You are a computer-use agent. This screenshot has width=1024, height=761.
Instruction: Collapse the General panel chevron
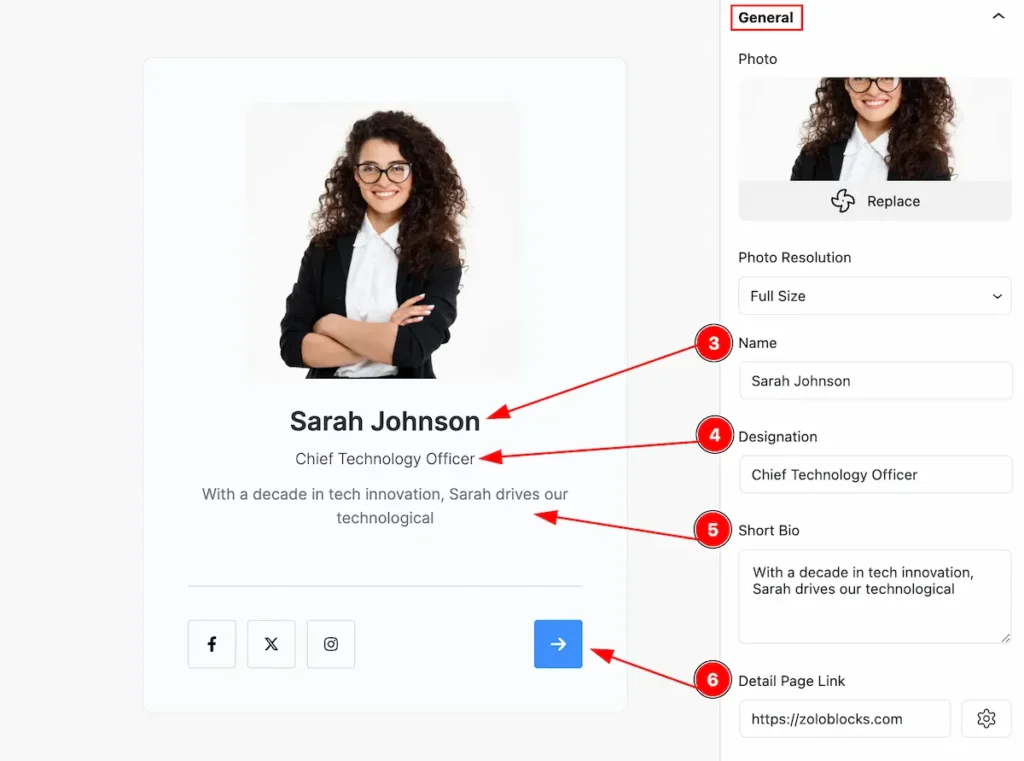(998, 16)
